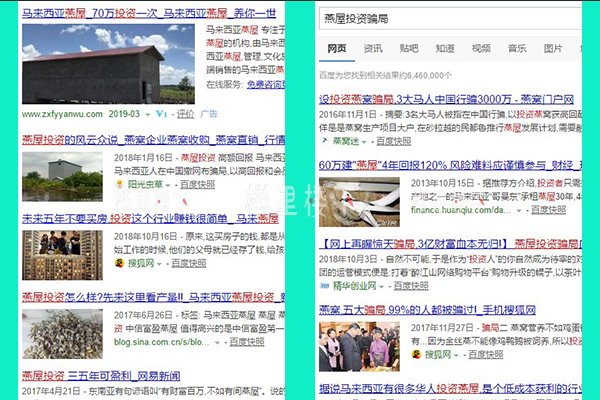Open 百度快照 beside 阳光虫草

click(197, 184)
